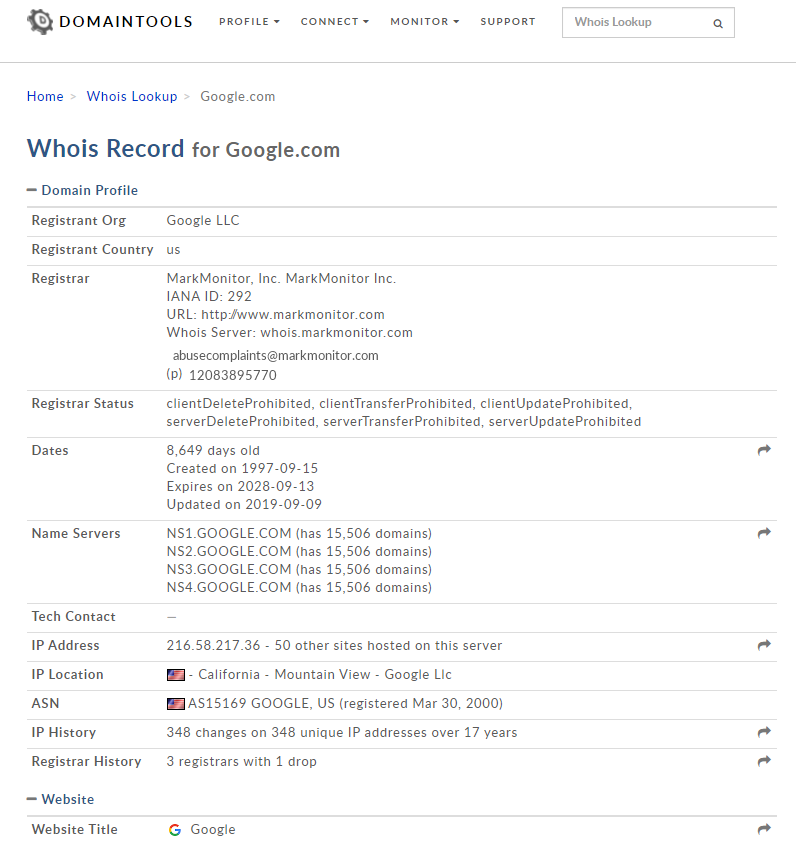Click the share arrow in the IP History row

[764, 732]
